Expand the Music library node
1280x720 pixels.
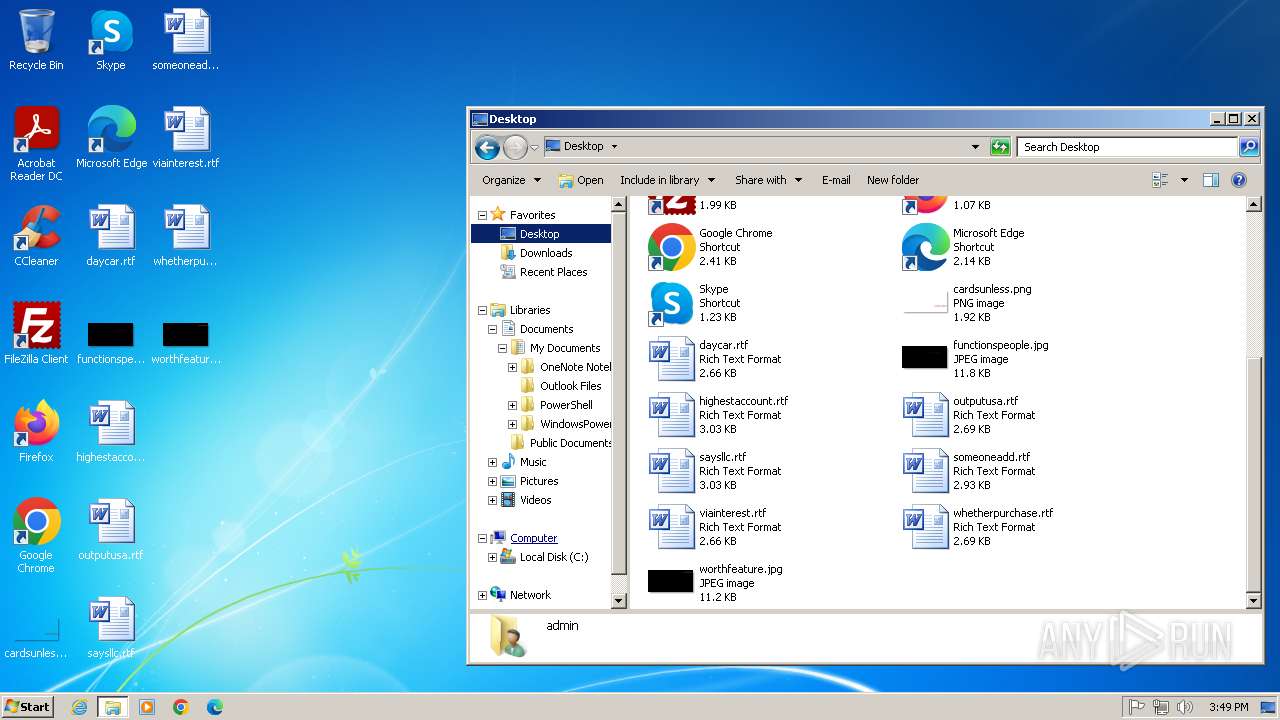coord(492,462)
